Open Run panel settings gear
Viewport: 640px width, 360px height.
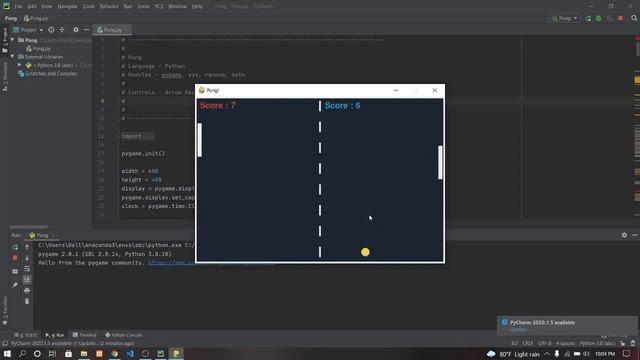624,235
